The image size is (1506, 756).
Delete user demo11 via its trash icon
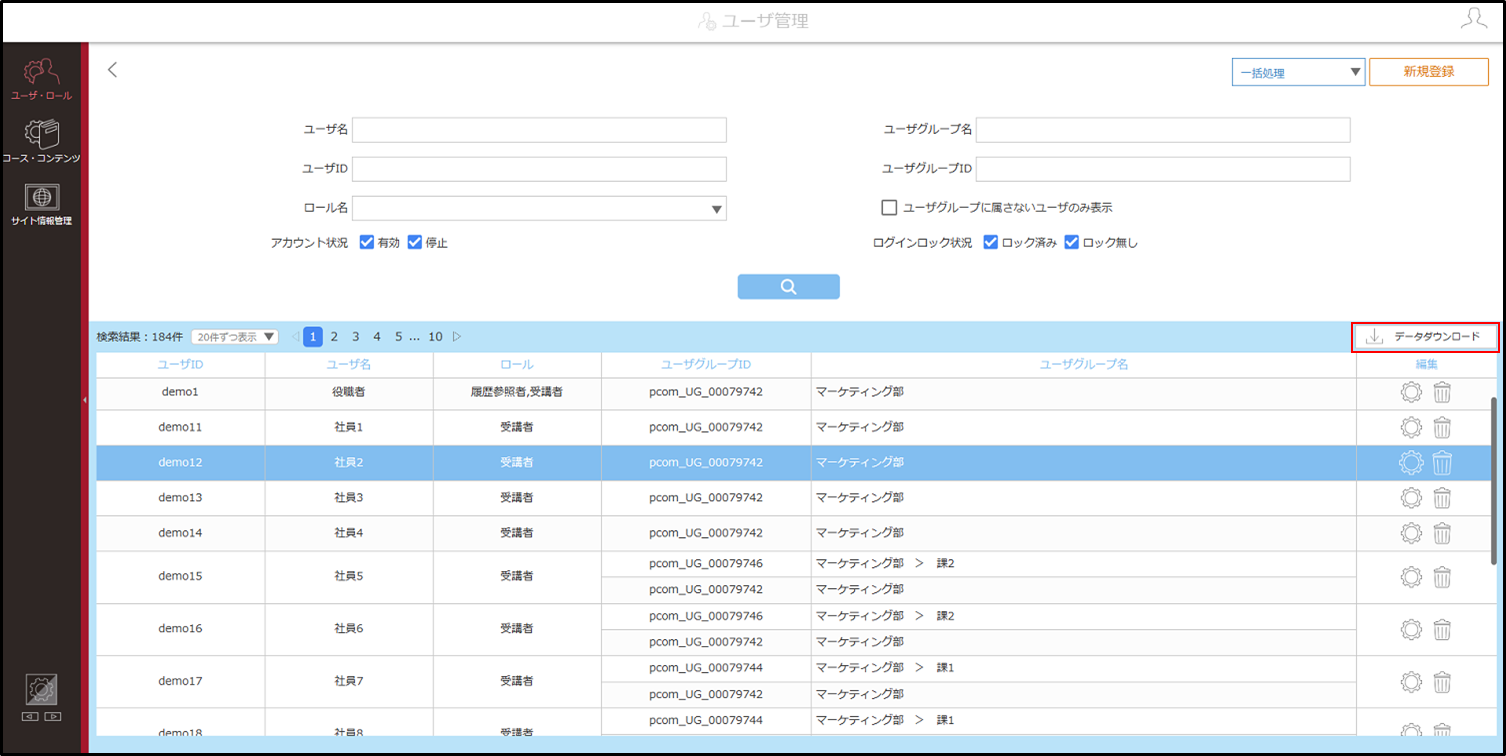1442,427
